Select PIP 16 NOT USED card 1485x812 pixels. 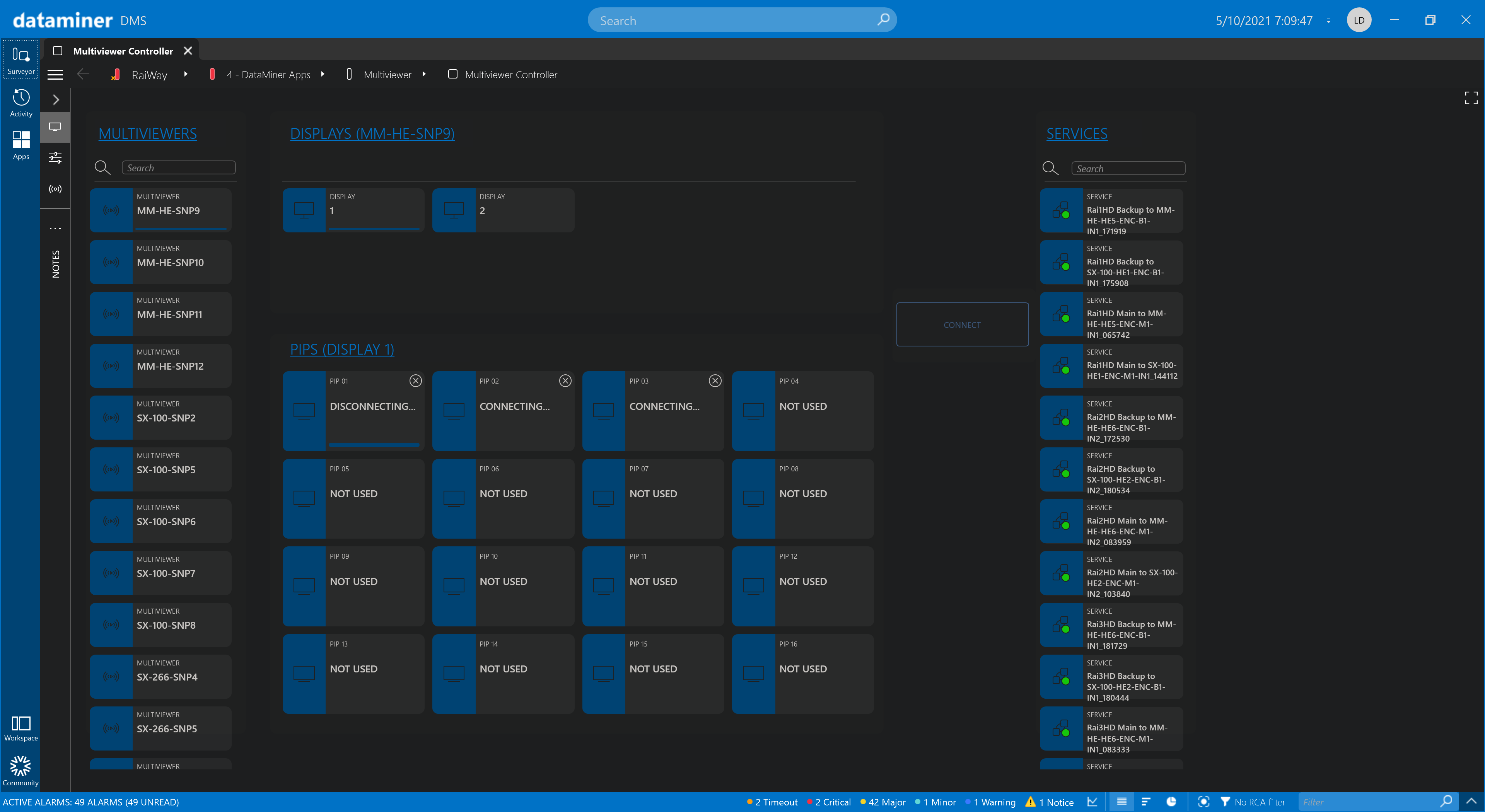point(802,674)
